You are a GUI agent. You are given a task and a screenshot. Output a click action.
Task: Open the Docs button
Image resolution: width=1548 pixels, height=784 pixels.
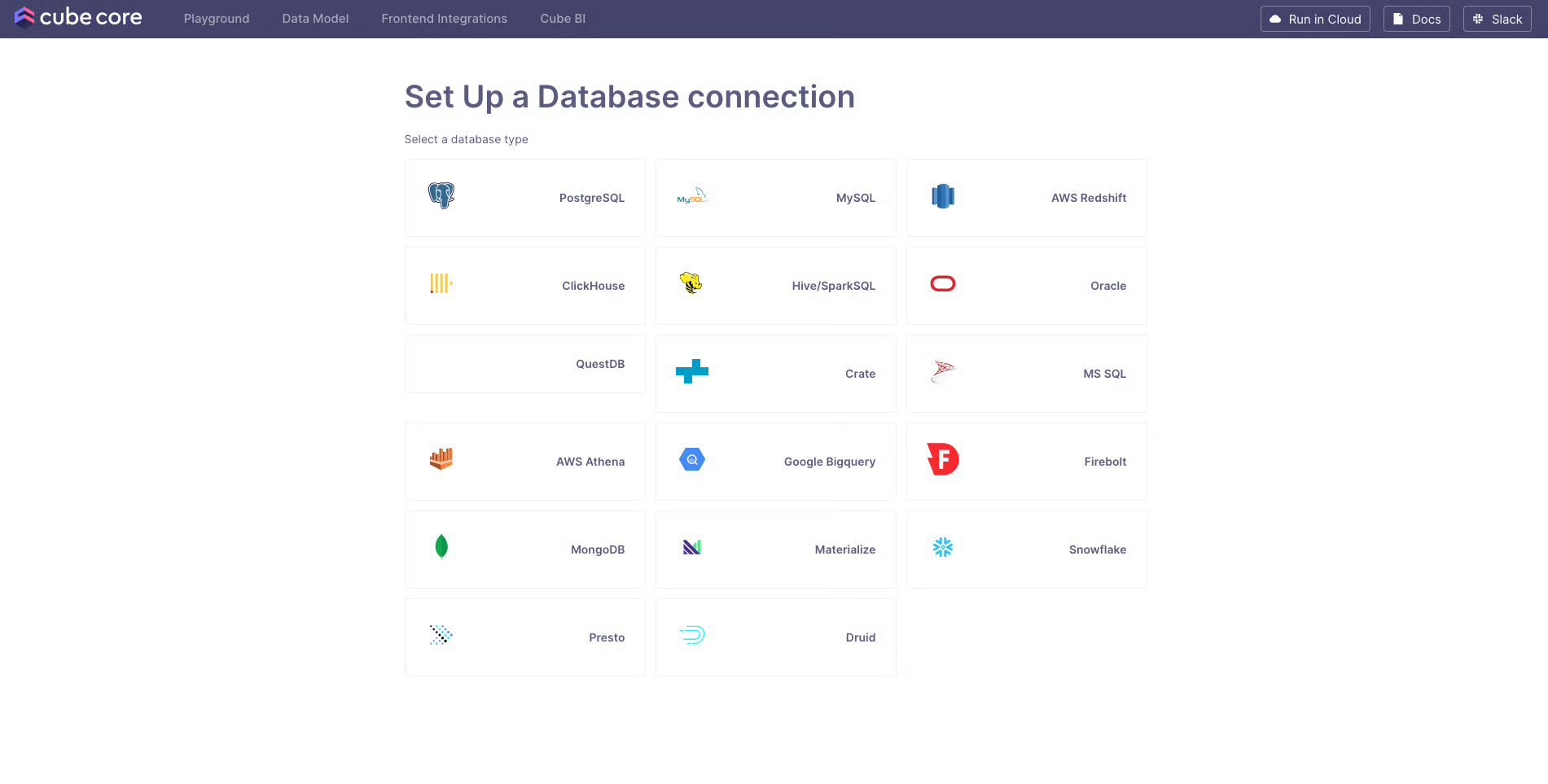pos(1416,19)
